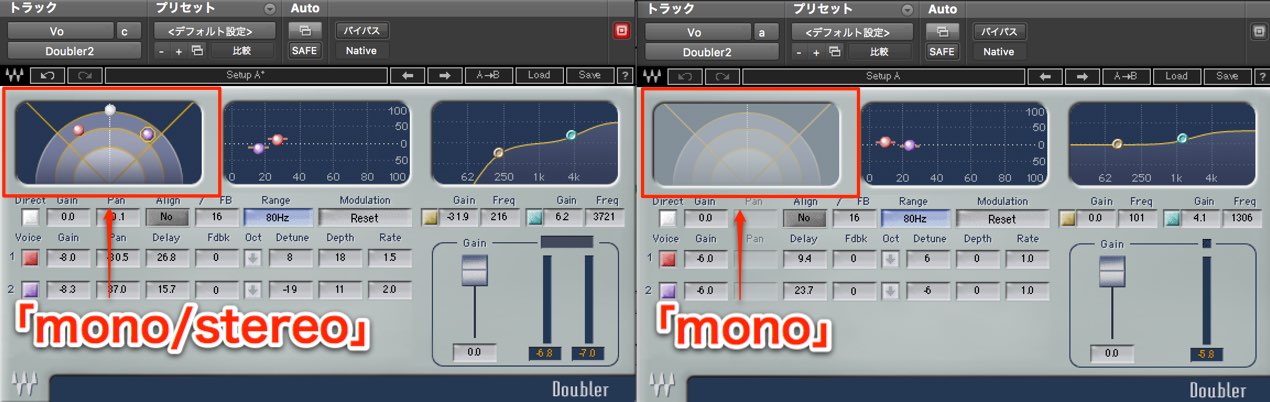
Task: Click output Gain fader handle in left window
Action: pos(473,268)
